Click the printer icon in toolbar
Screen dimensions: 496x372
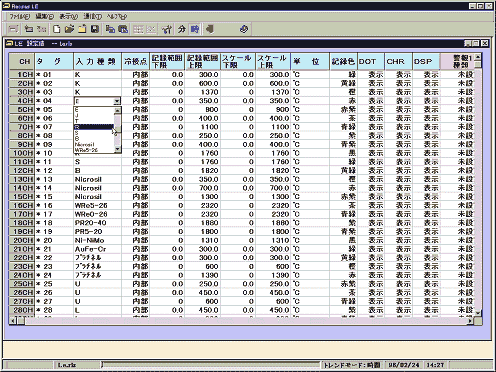pyautogui.click(x=13, y=29)
